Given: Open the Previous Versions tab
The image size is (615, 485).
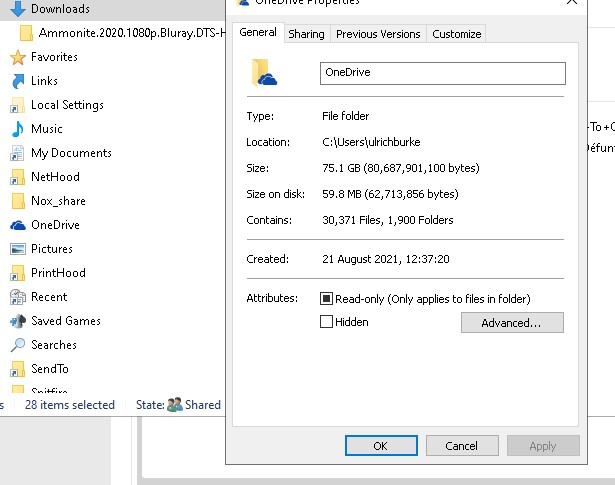Looking at the screenshot, I should coord(378,34).
